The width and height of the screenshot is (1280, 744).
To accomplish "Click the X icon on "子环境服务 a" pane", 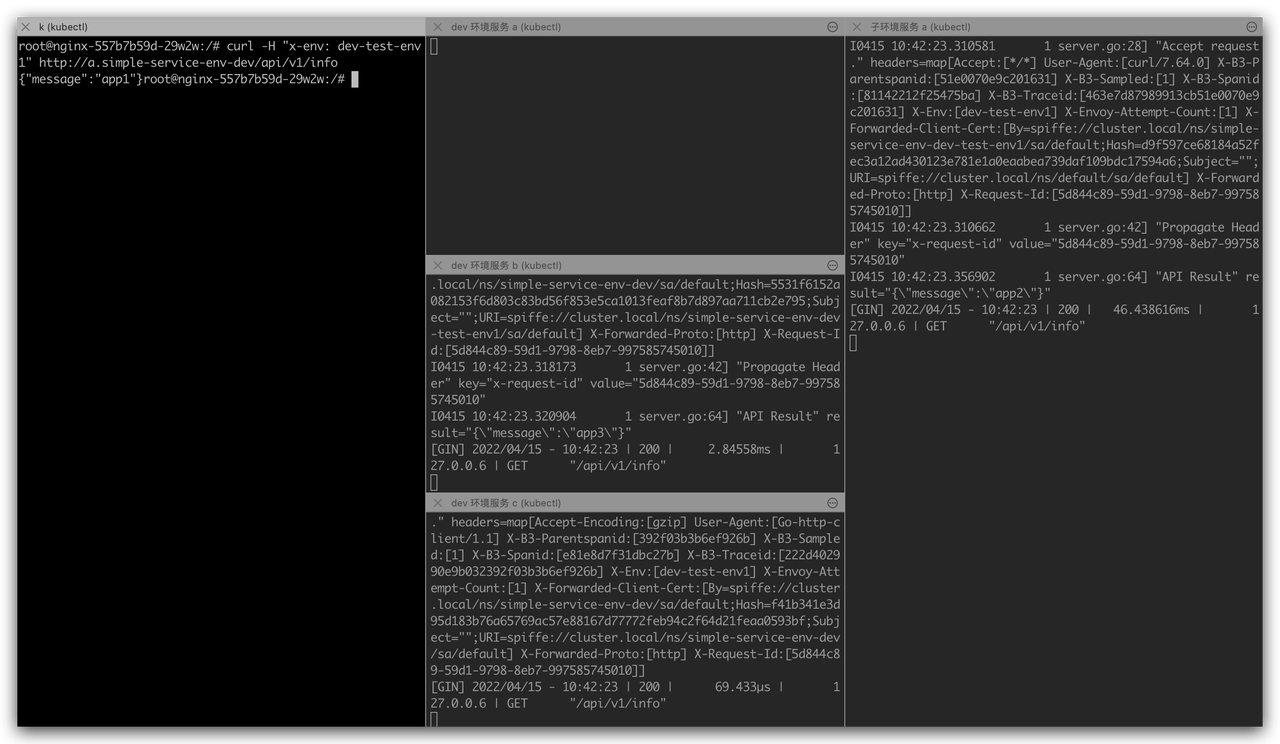I will pyautogui.click(x=858, y=27).
